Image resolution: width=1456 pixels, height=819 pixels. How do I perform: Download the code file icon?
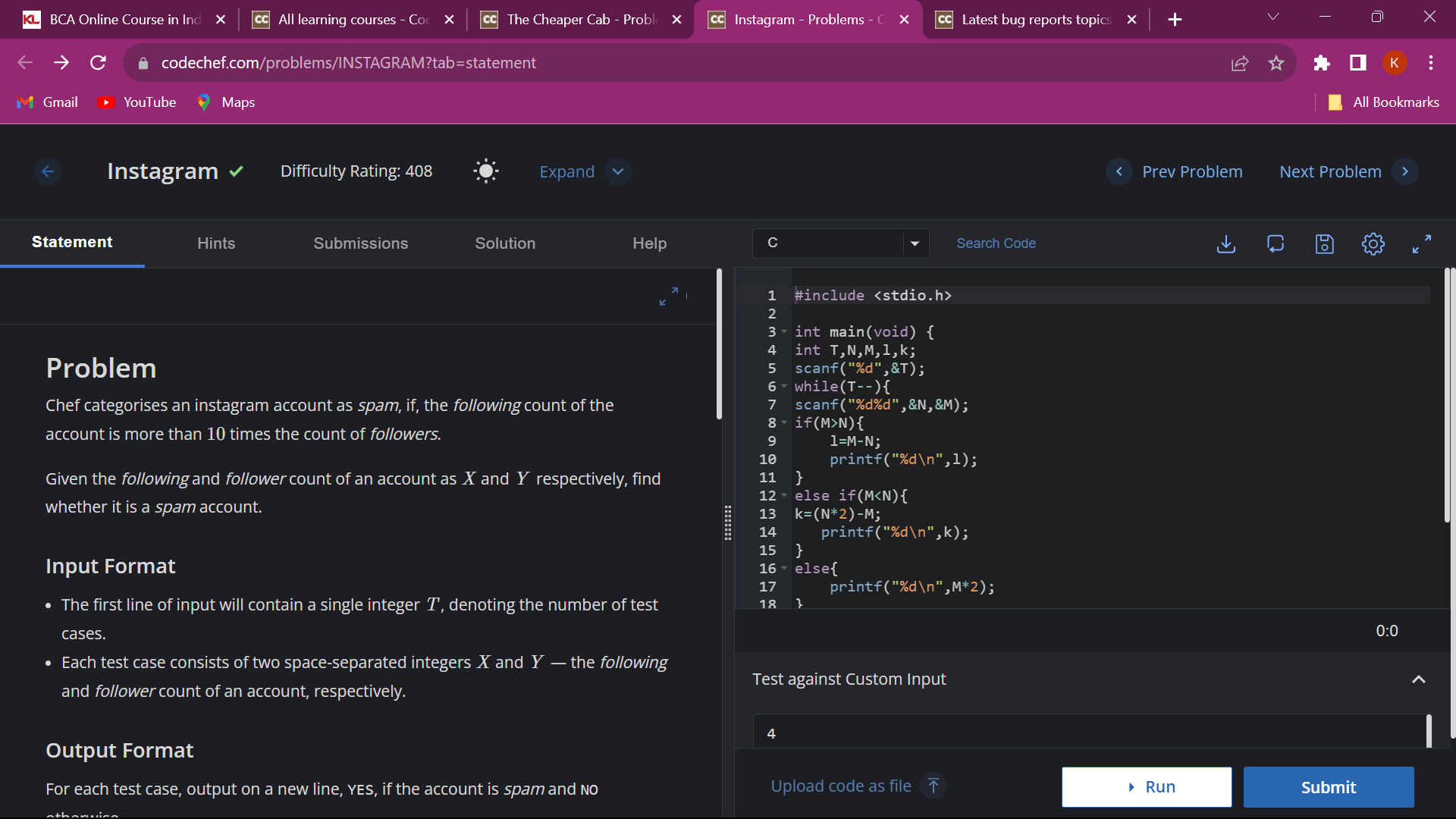(1225, 243)
